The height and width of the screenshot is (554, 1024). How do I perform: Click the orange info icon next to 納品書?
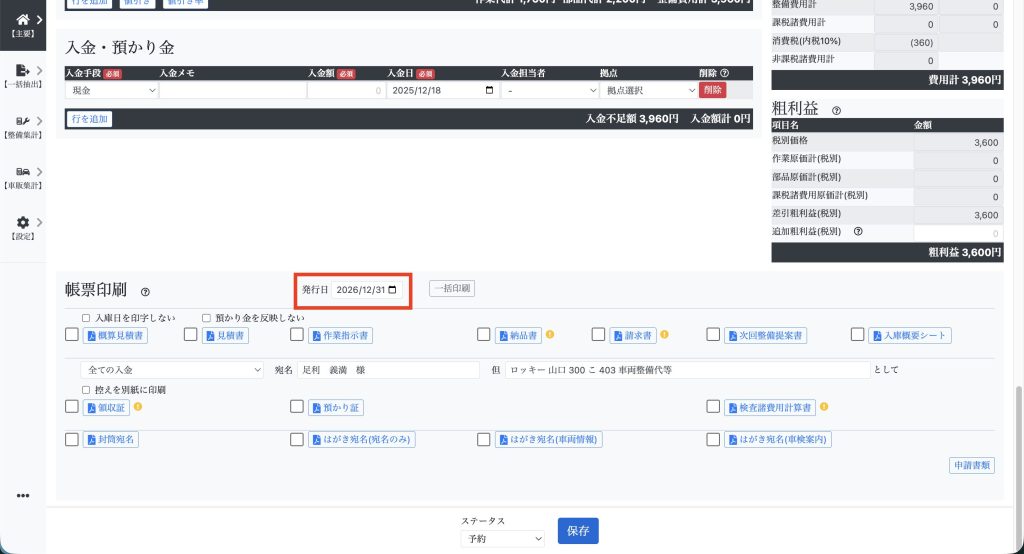[550, 335]
